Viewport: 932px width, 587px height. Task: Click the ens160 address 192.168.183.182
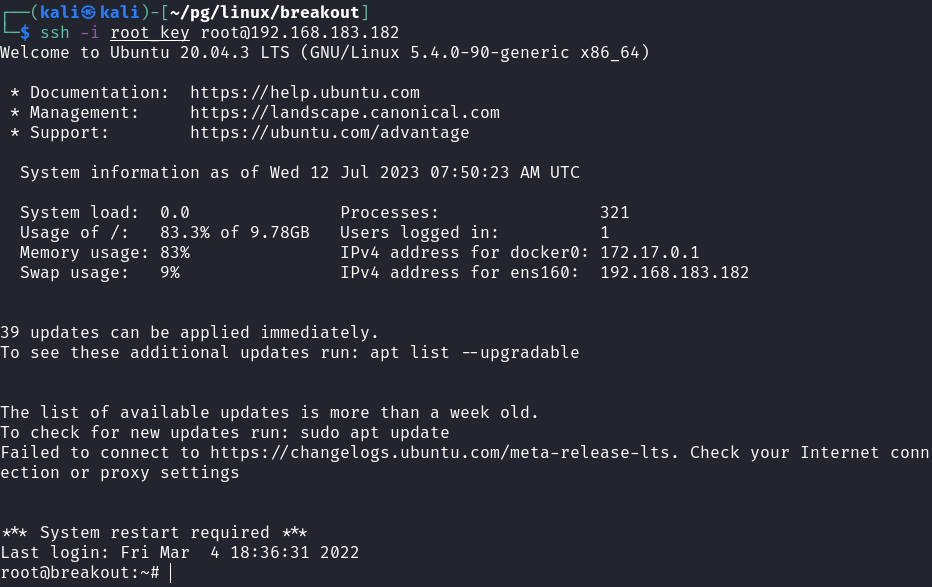click(x=675, y=273)
